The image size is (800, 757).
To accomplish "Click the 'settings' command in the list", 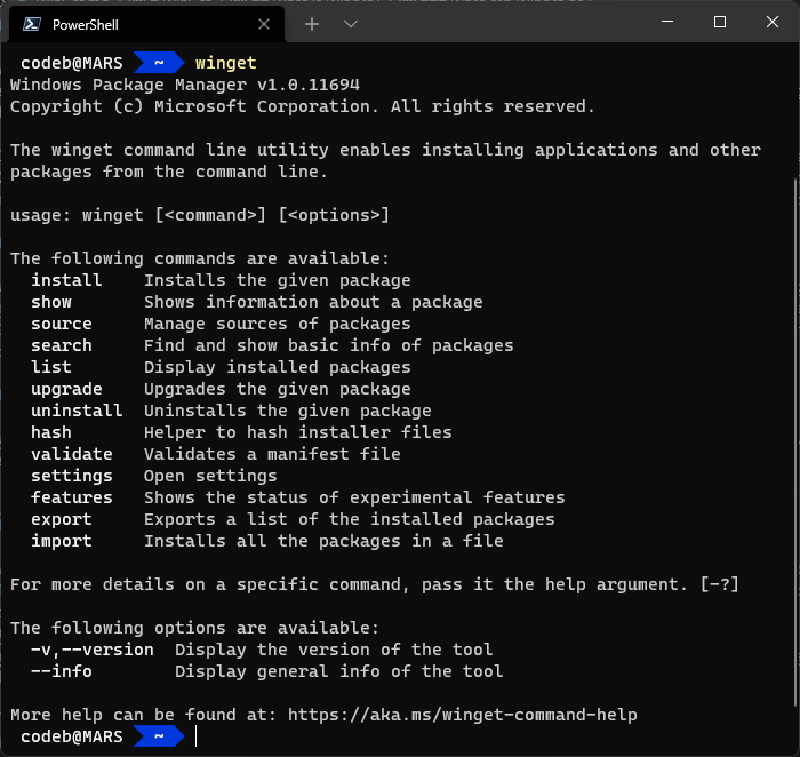I will coord(71,476).
